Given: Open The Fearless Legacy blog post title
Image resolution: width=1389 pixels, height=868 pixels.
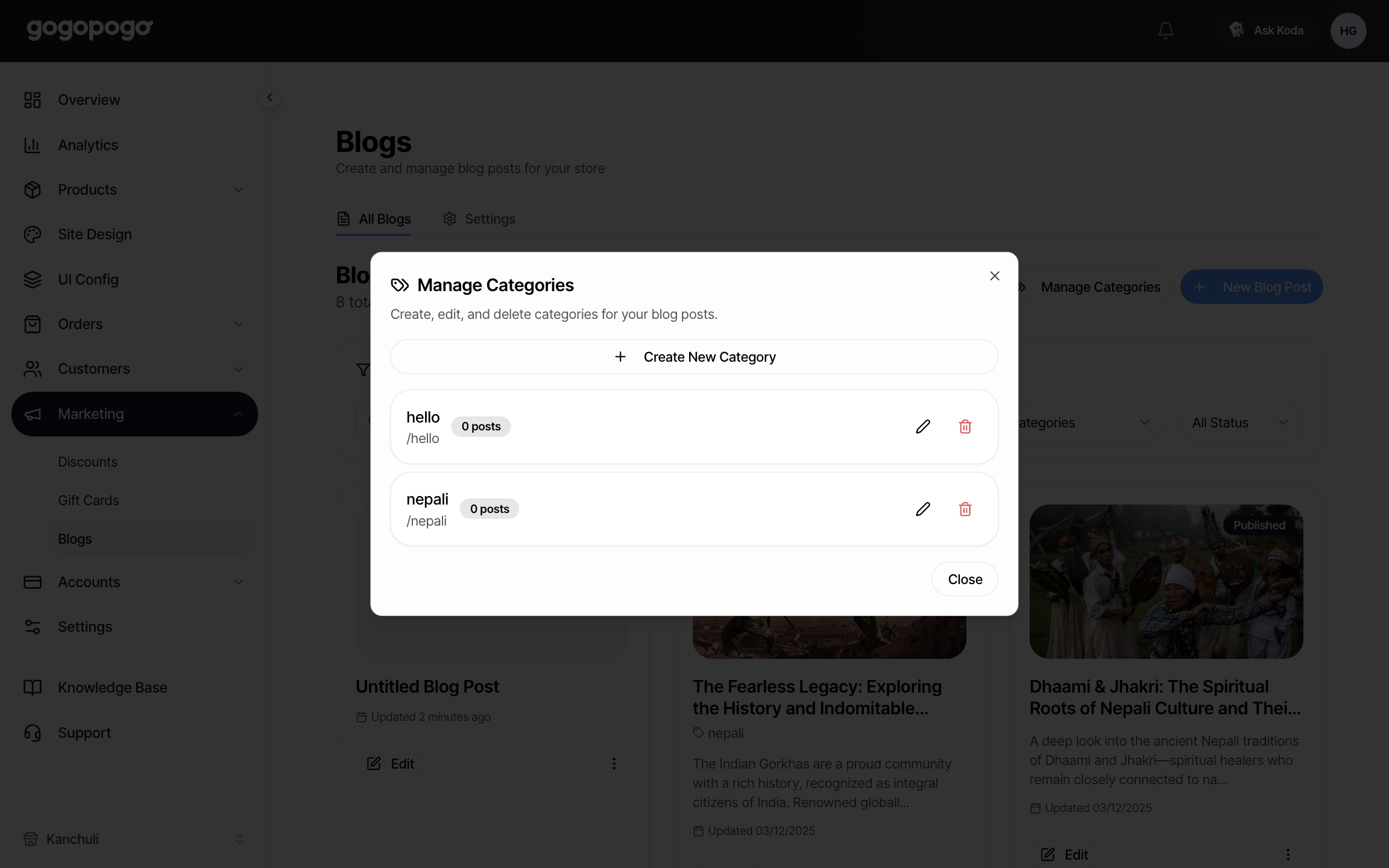Looking at the screenshot, I should 817,697.
